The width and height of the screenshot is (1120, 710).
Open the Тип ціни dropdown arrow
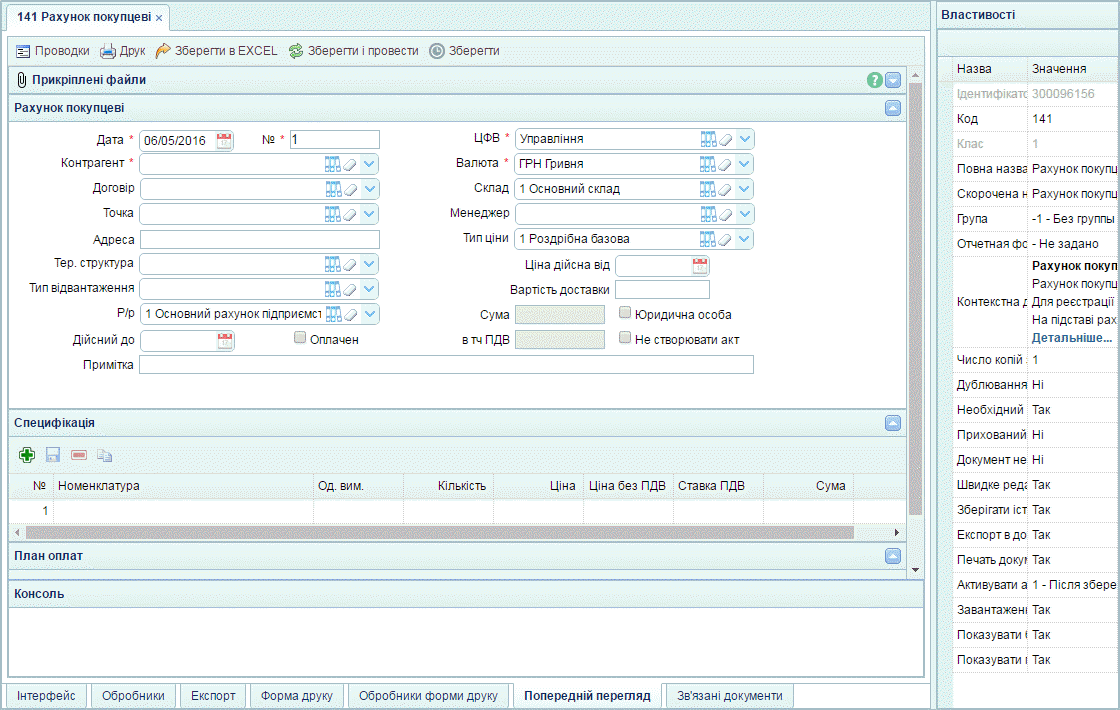(x=744, y=239)
